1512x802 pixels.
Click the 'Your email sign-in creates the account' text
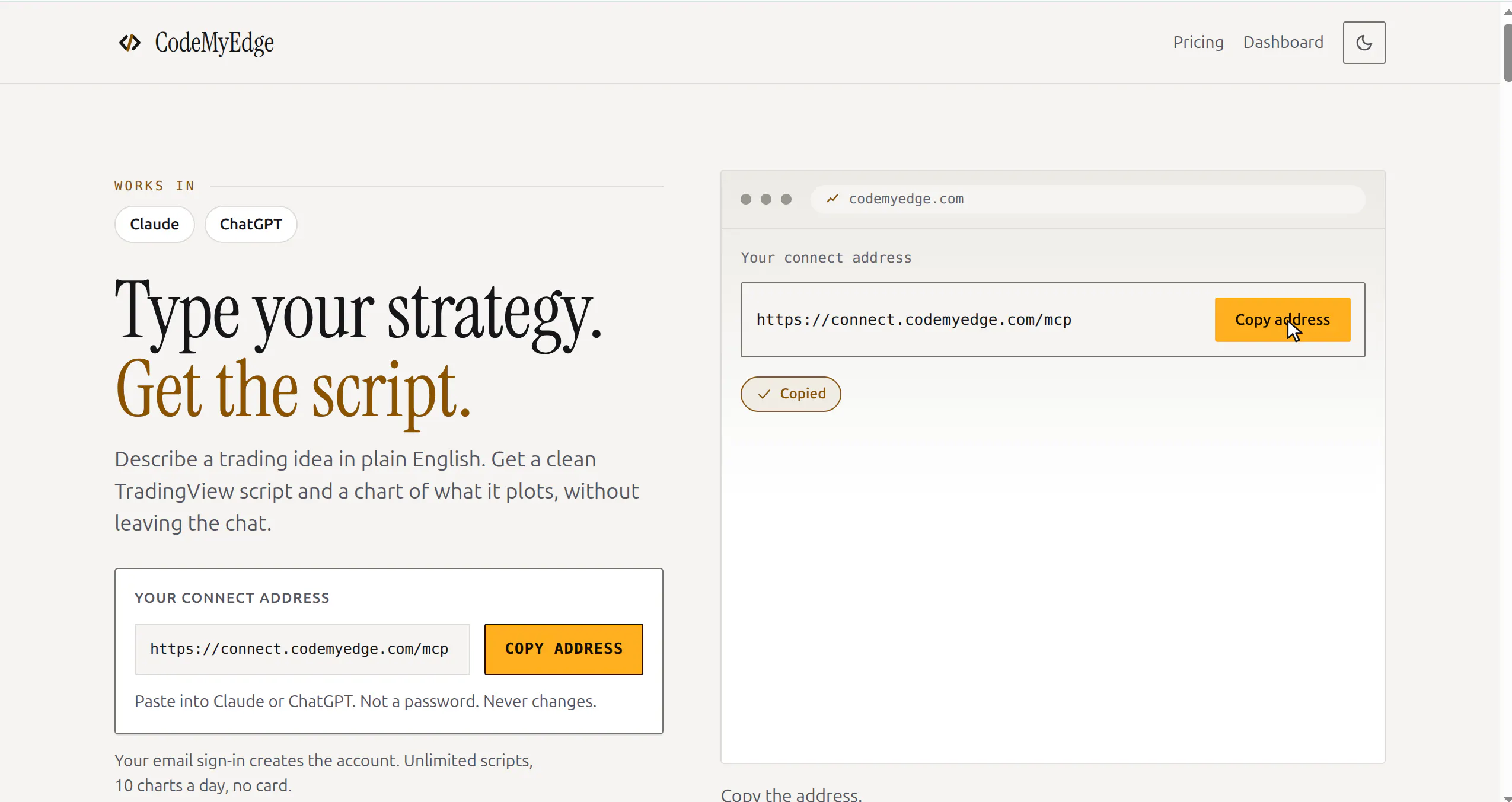pos(324,773)
